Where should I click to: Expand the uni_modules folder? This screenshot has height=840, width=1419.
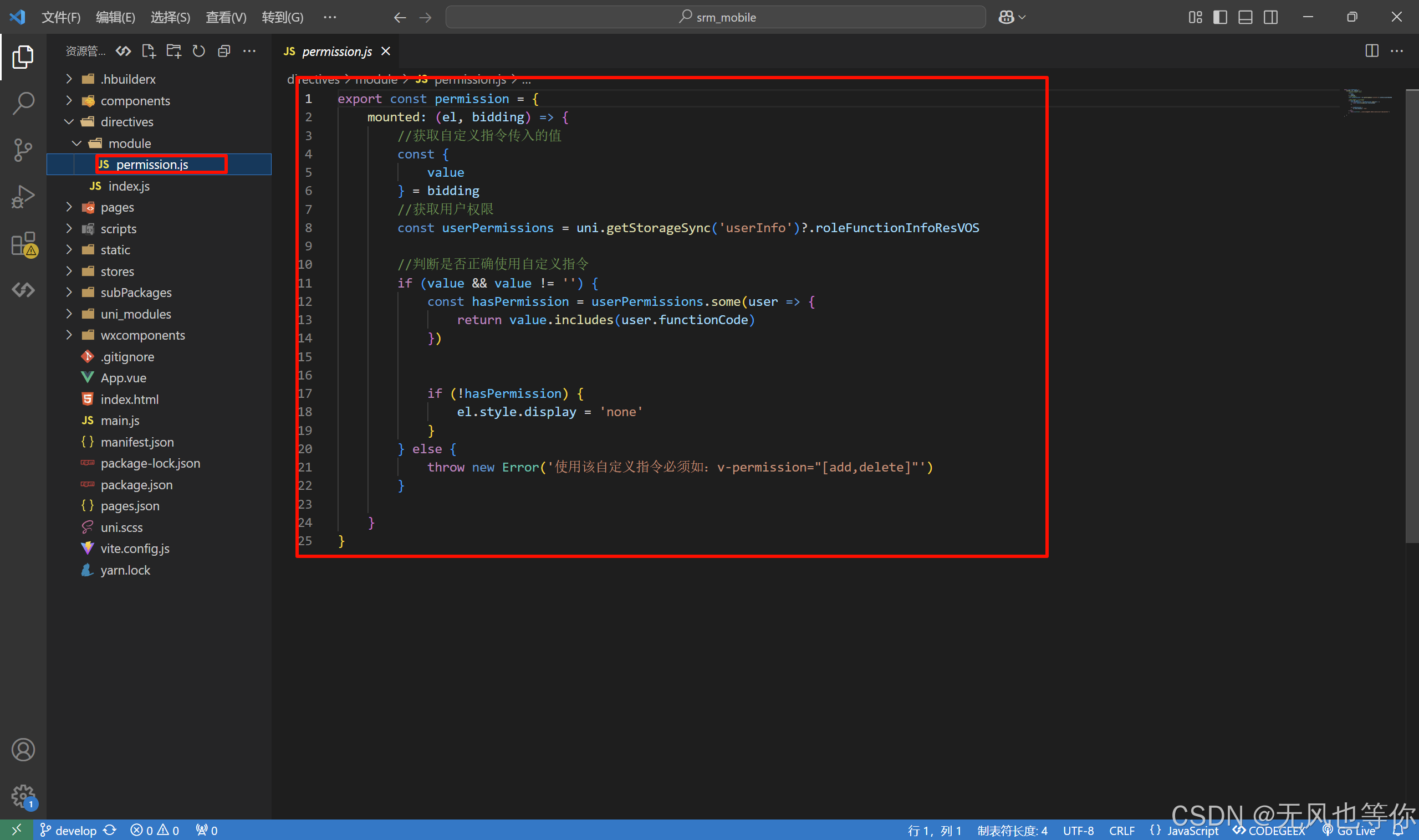click(x=159, y=314)
